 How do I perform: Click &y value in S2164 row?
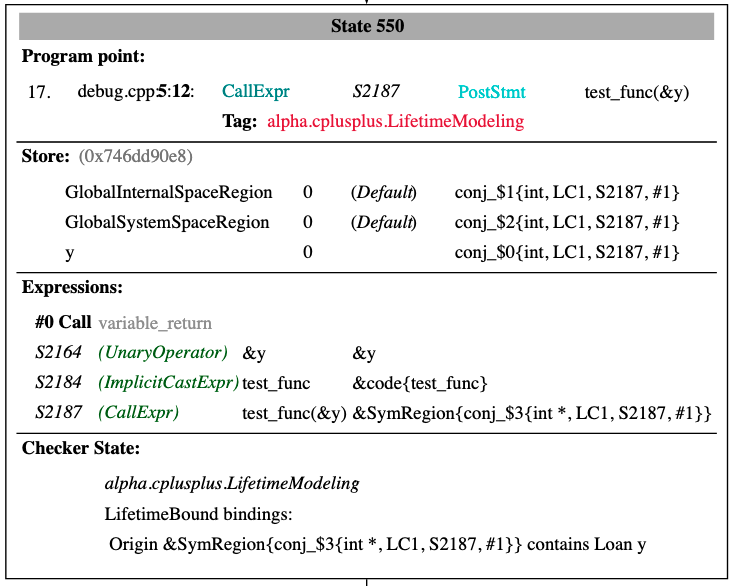point(364,353)
